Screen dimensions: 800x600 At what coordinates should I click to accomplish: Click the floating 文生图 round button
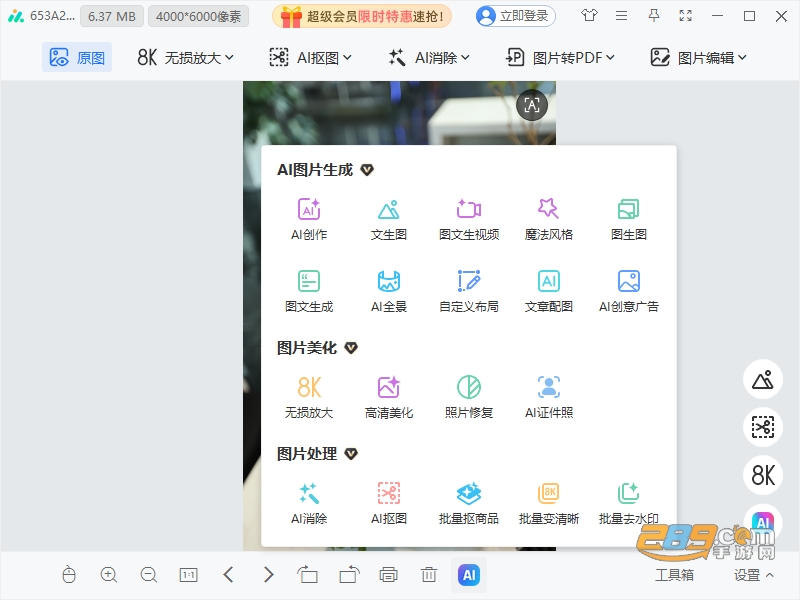click(x=763, y=379)
